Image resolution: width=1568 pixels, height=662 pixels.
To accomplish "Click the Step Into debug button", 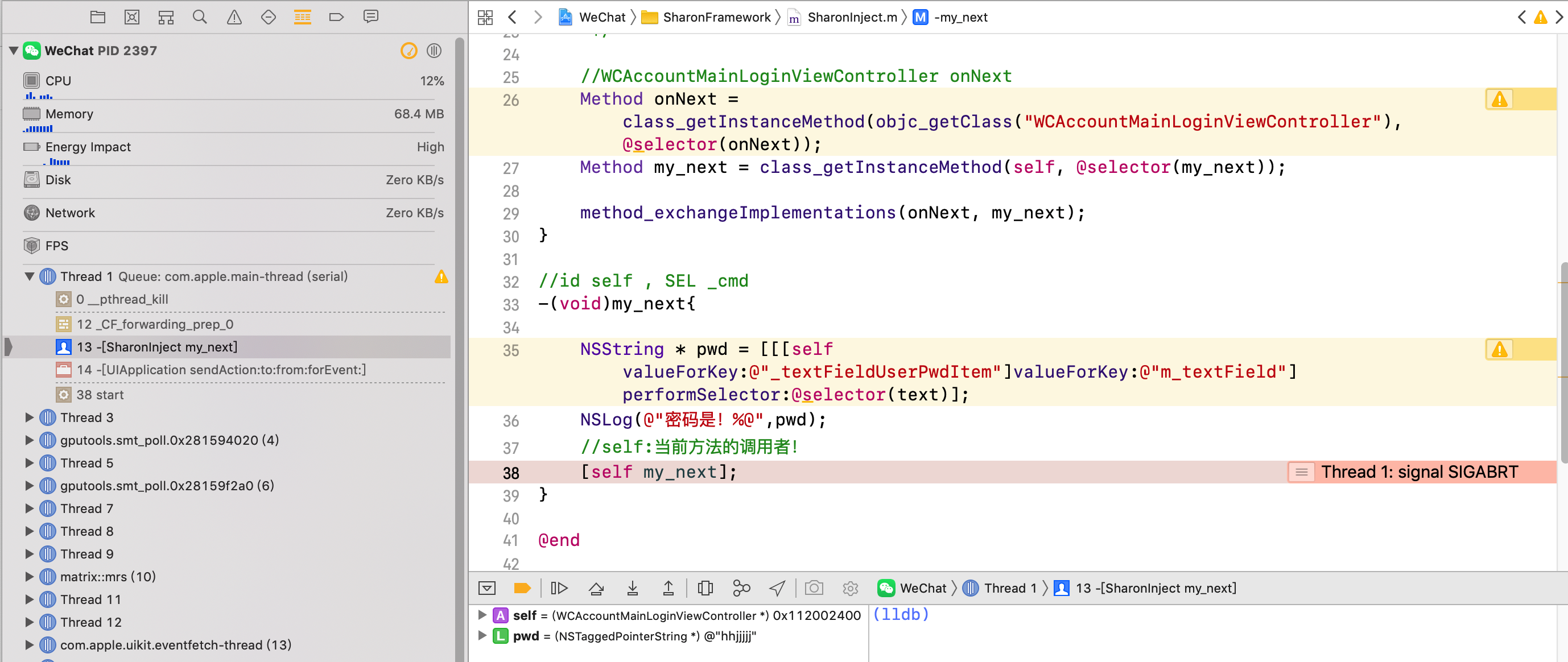I will pyautogui.click(x=633, y=587).
